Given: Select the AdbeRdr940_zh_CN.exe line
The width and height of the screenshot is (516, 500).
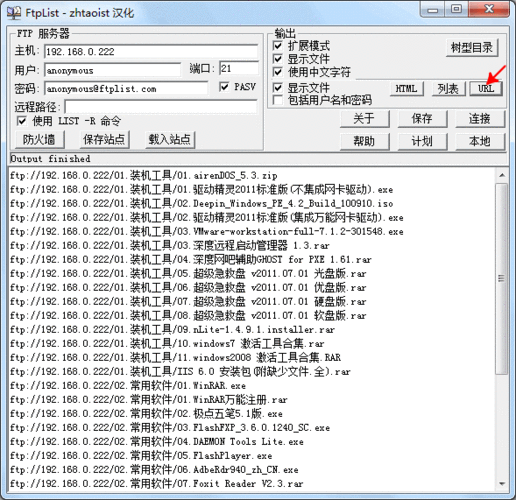Looking at the screenshot, I should [x=154, y=470].
